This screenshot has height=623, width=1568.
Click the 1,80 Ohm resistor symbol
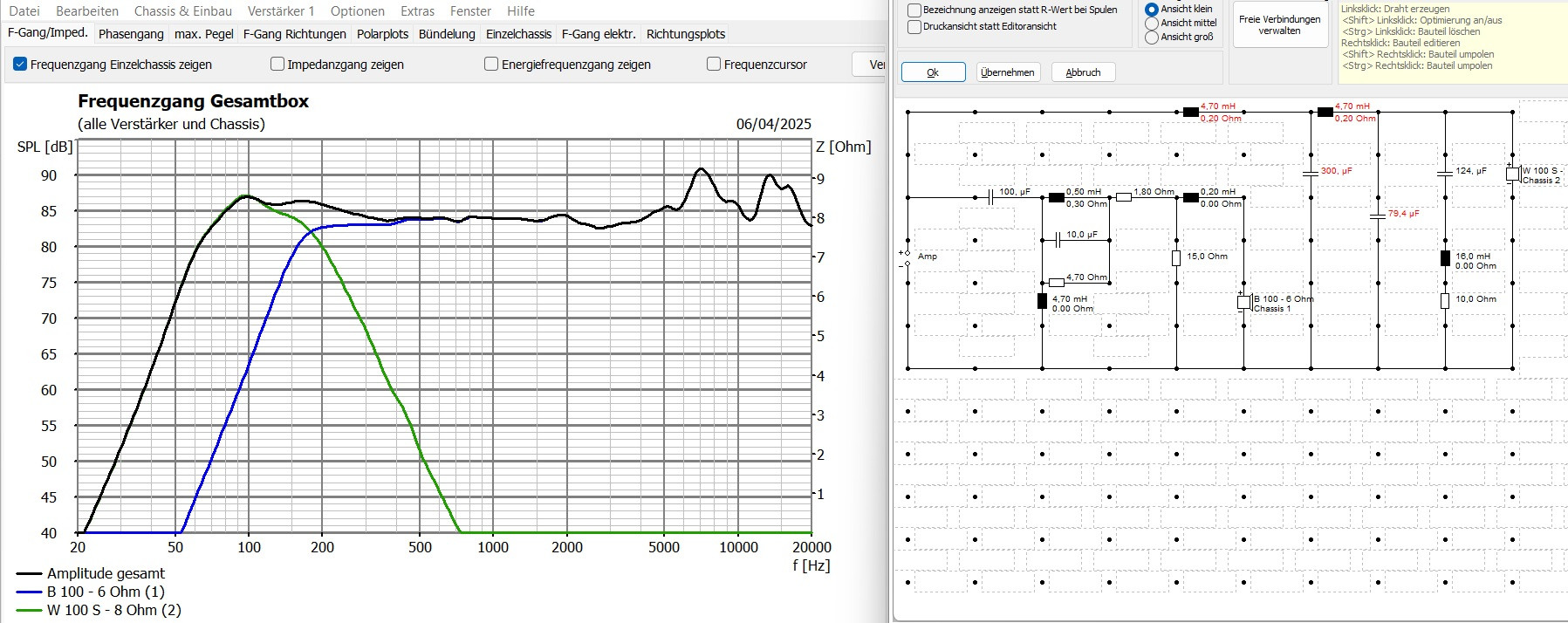(x=1124, y=198)
